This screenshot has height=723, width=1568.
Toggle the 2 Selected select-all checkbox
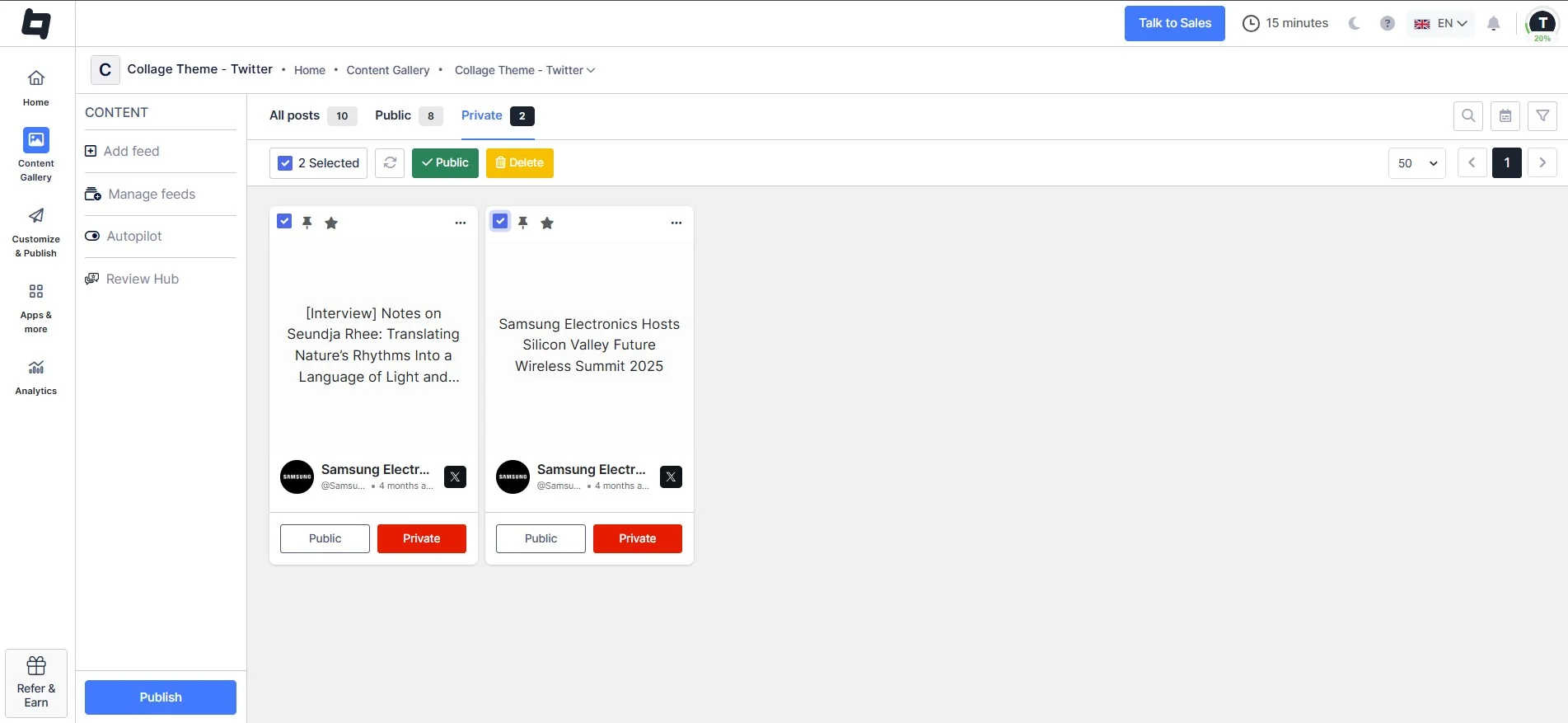285,163
